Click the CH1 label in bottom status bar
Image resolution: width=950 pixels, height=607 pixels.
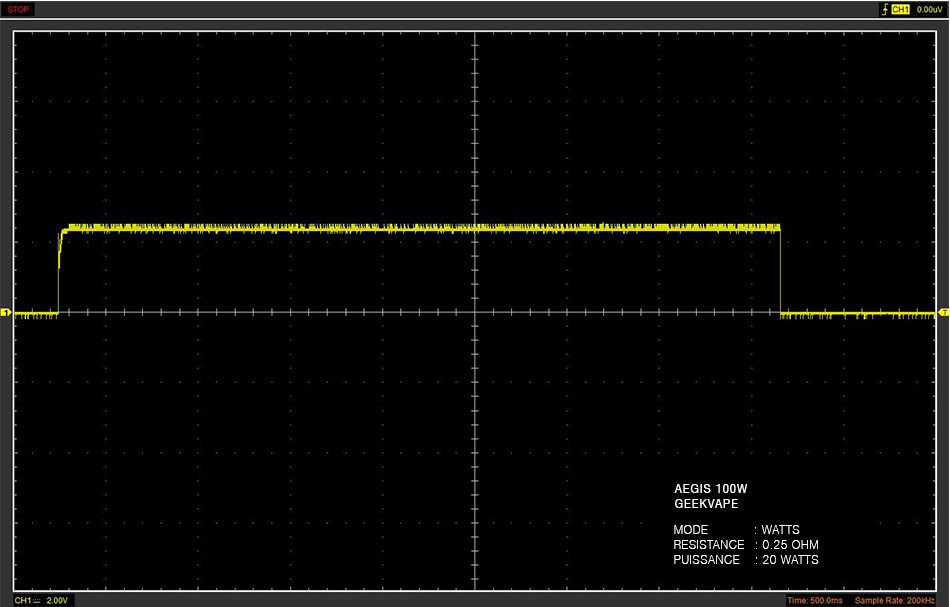pos(22,600)
